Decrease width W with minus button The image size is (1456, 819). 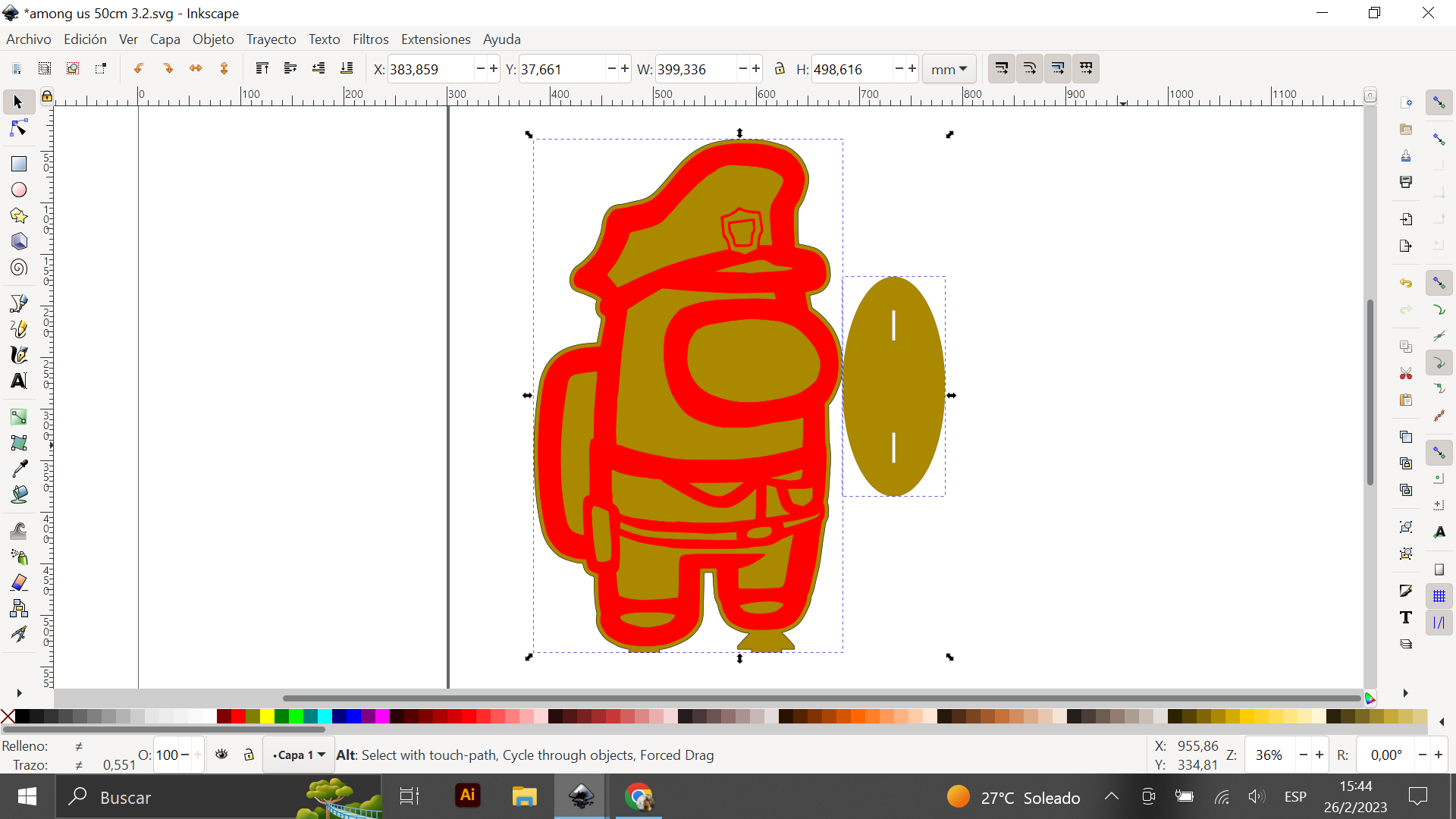pyautogui.click(x=743, y=69)
